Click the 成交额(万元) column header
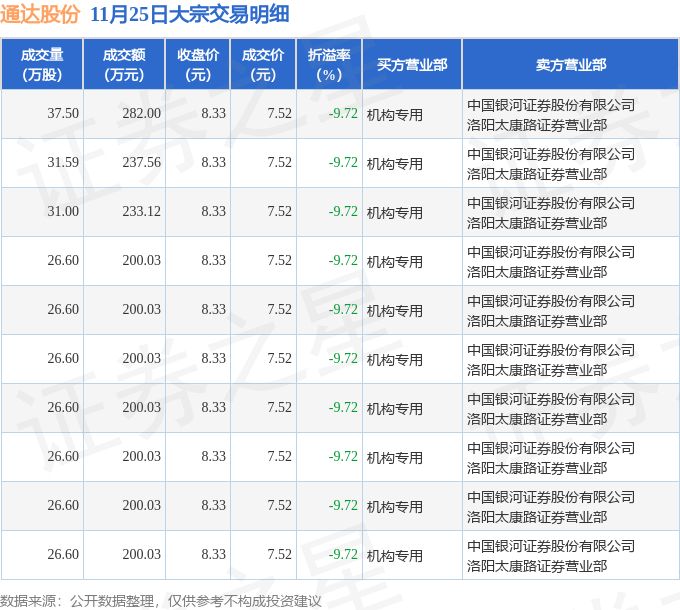The image size is (680, 610). pyautogui.click(x=124, y=65)
